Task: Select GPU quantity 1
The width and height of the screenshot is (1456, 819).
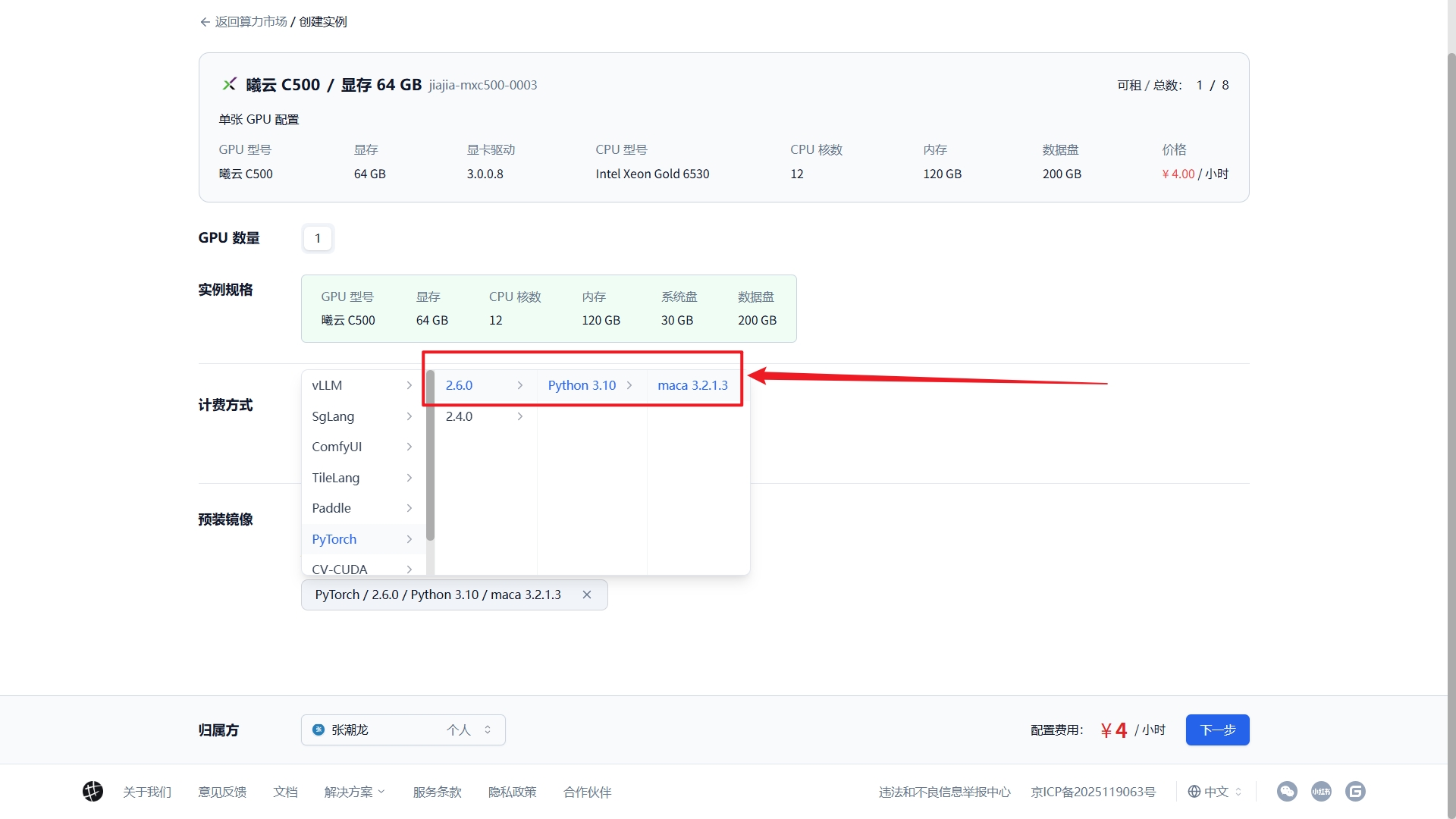Action: coord(318,238)
